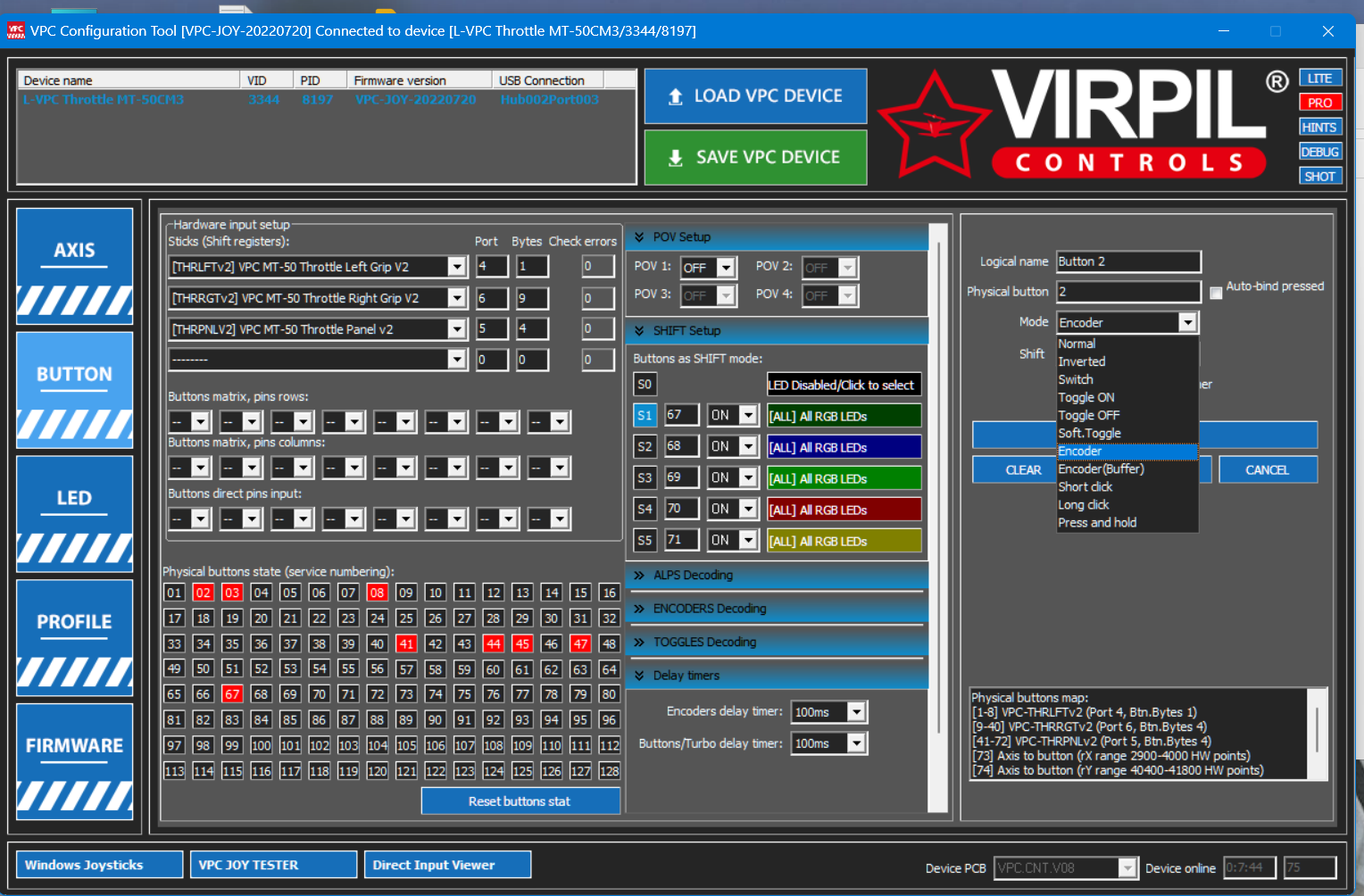Switch to LITE mode
This screenshot has width=1364, height=896.
(x=1320, y=79)
